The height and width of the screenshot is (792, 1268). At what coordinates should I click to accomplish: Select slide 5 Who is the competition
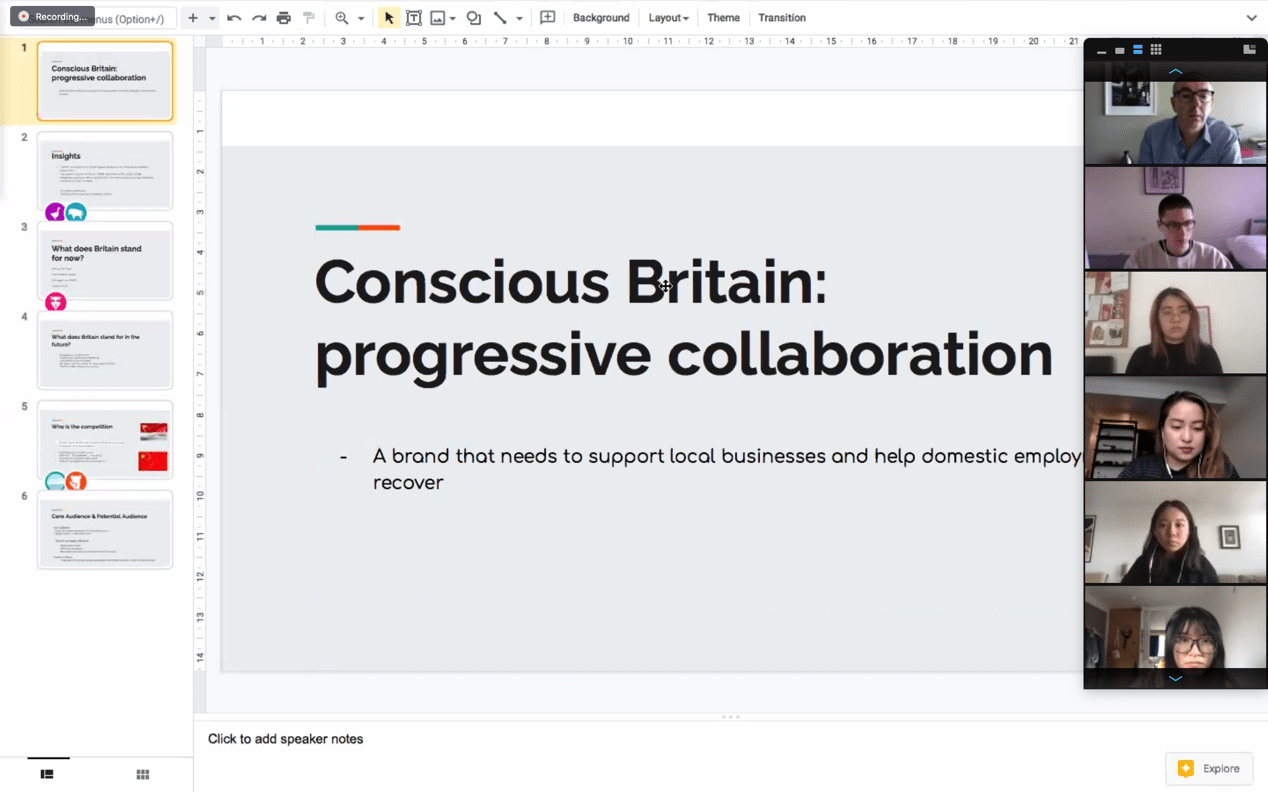[105, 440]
